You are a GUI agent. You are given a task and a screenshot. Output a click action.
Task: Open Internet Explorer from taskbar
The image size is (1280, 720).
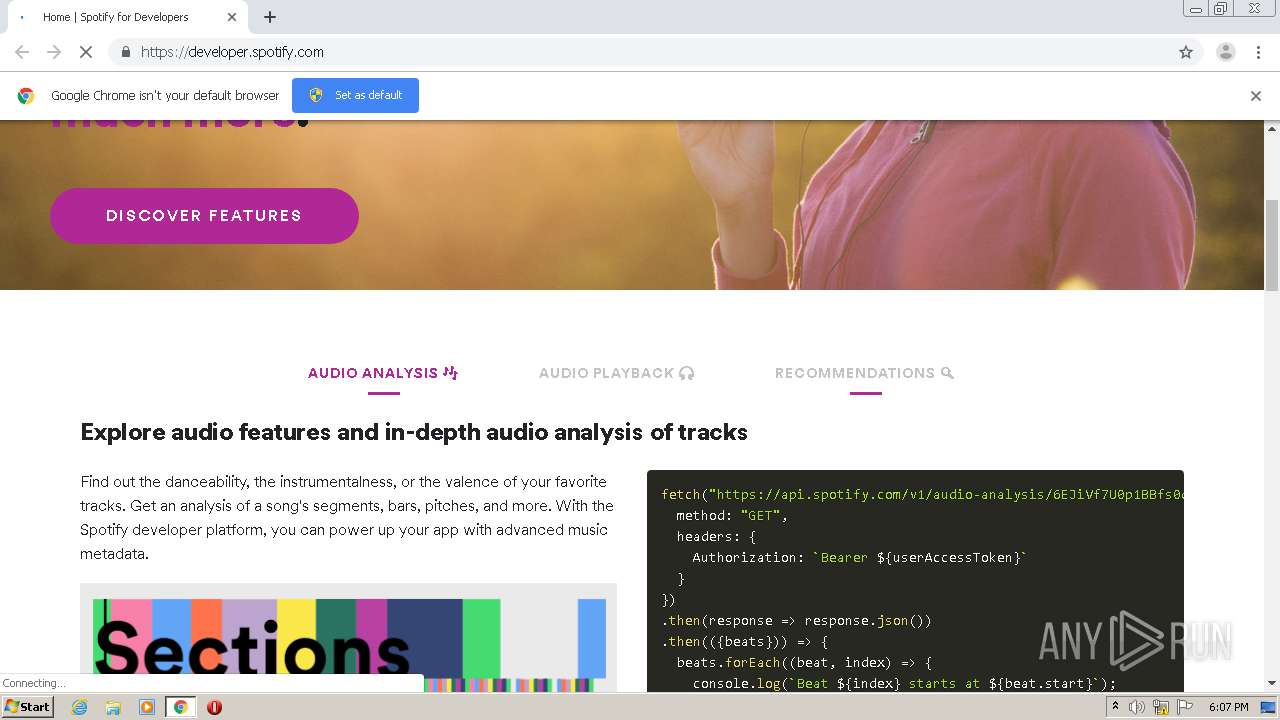tap(79, 707)
